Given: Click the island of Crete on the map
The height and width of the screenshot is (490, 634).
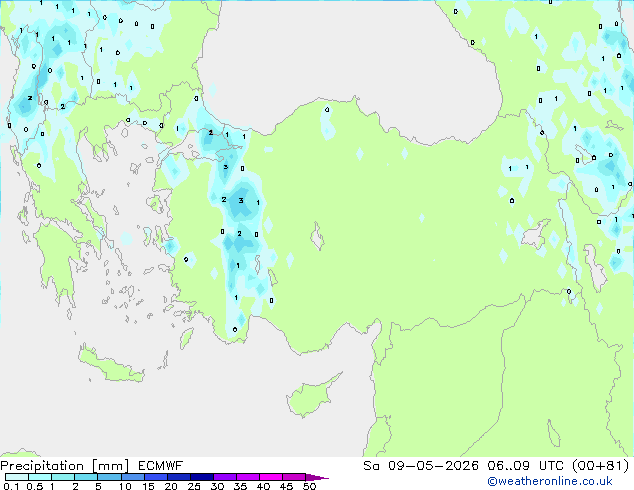Looking at the screenshot, I should click(x=110, y=366).
